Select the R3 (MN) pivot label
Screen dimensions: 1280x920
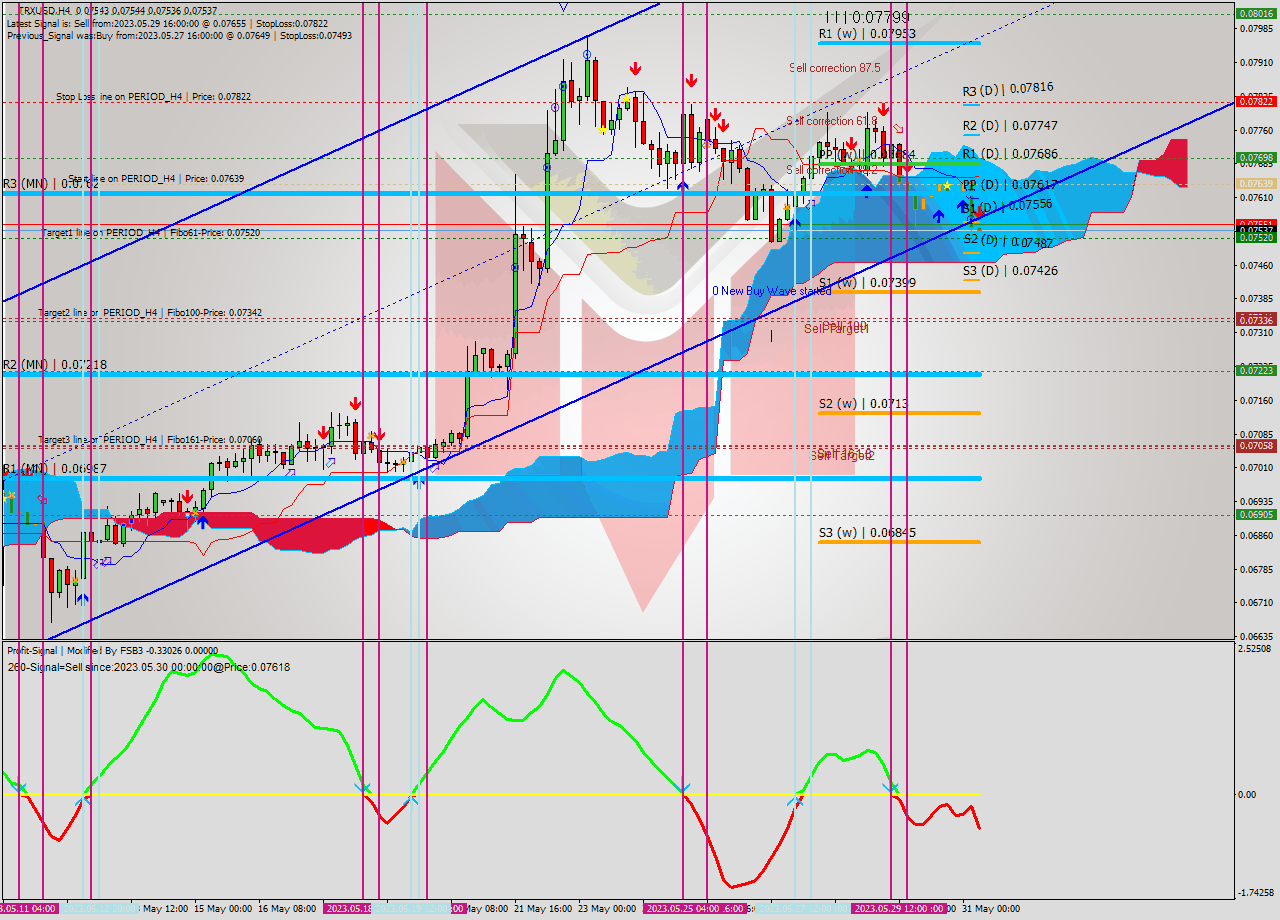pos(50,184)
